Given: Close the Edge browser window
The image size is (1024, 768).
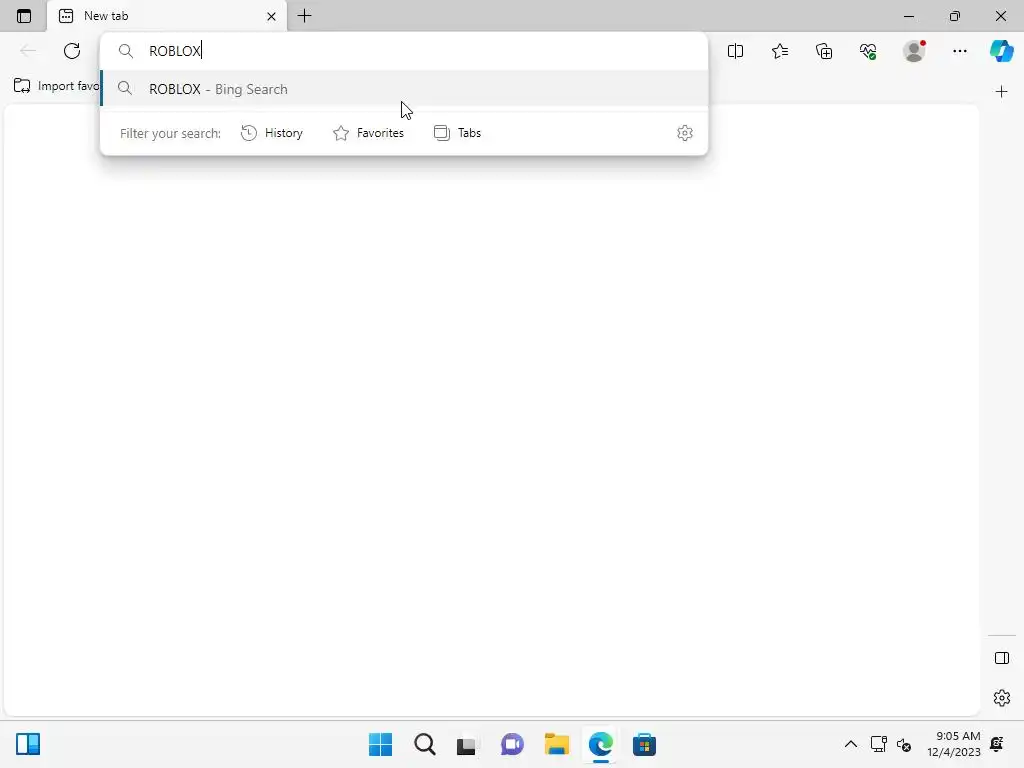Looking at the screenshot, I should coord(1000,16).
